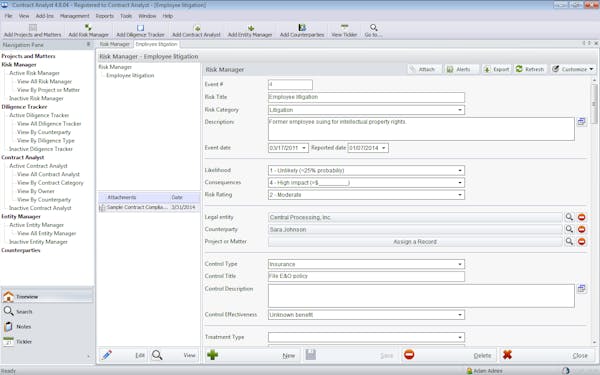600x375 pixels.
Task: Click the Add Risk Manager toolbar icon
Action: coord(88,28)
